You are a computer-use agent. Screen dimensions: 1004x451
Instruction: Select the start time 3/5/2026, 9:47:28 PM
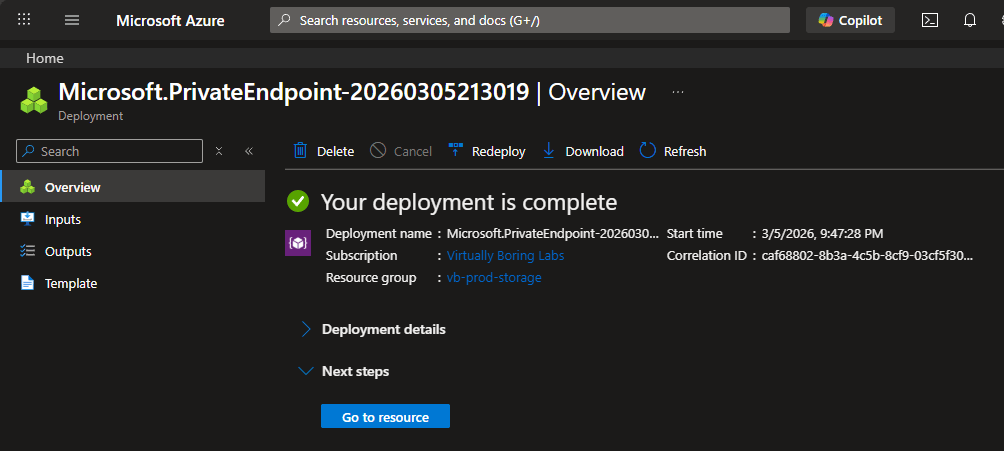coord(822,234)
